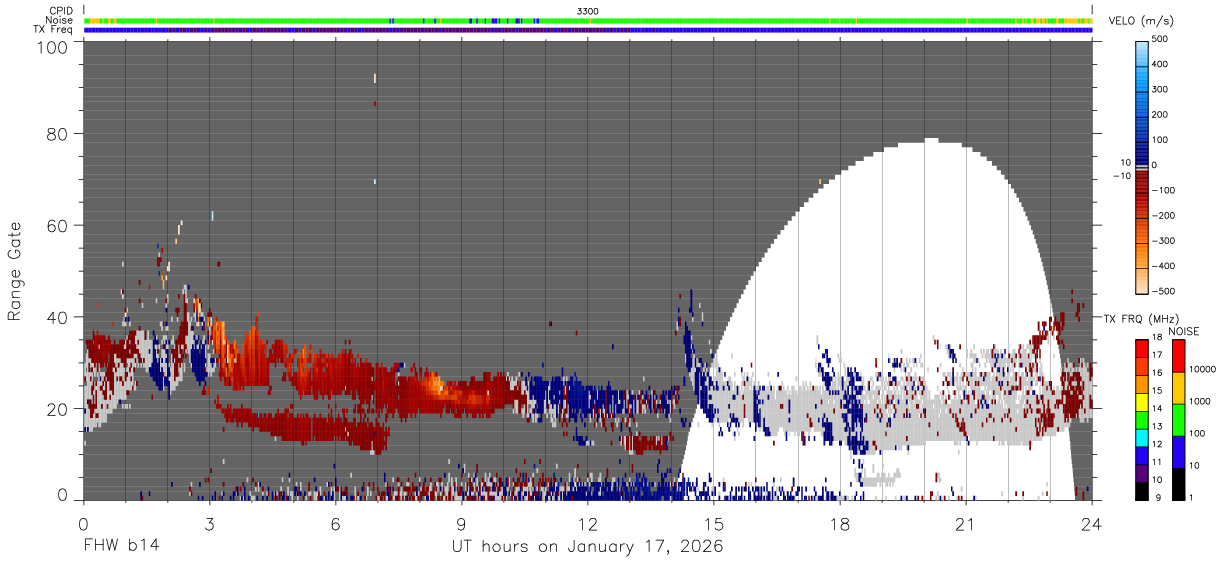This screenshot has width=1228, height=567.
Task: Click the UT hours date caption
Action: click(588, 548)
